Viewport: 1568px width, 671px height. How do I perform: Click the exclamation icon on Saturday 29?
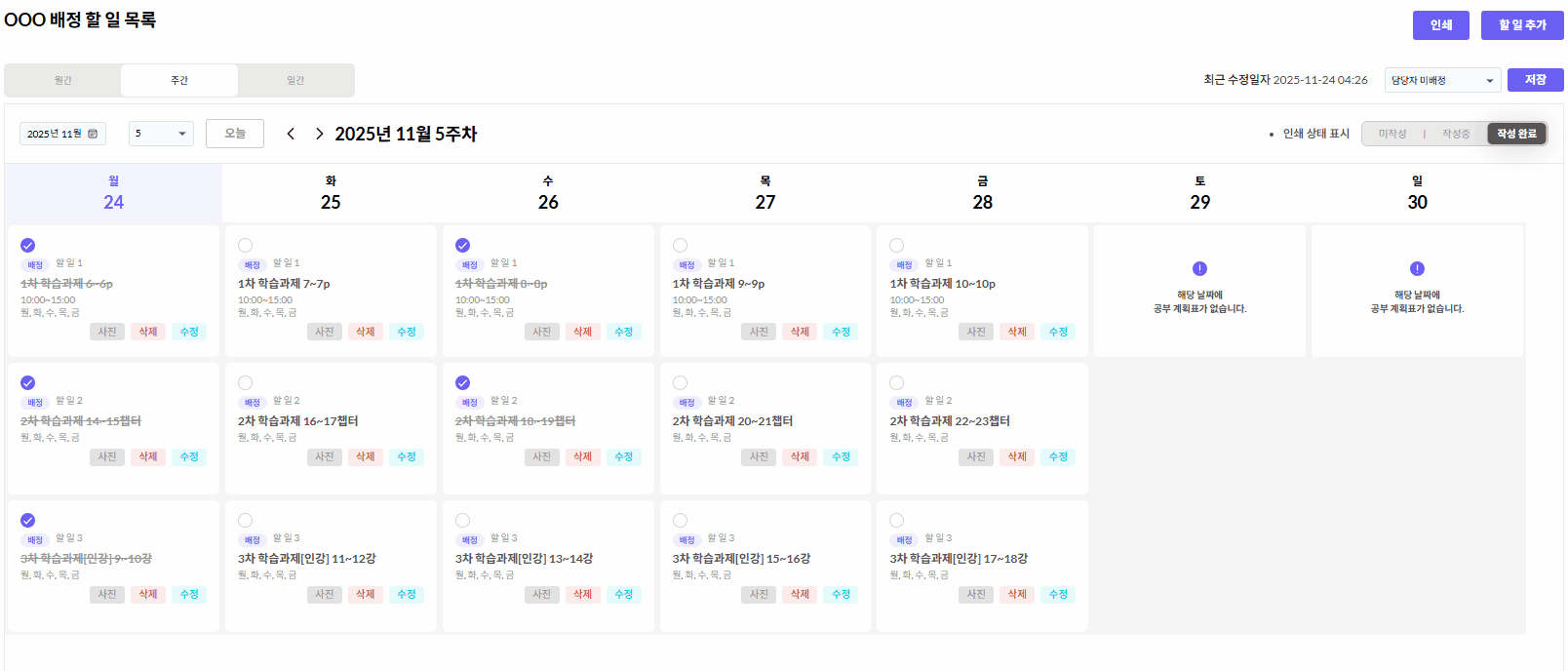pos(1199,268)
